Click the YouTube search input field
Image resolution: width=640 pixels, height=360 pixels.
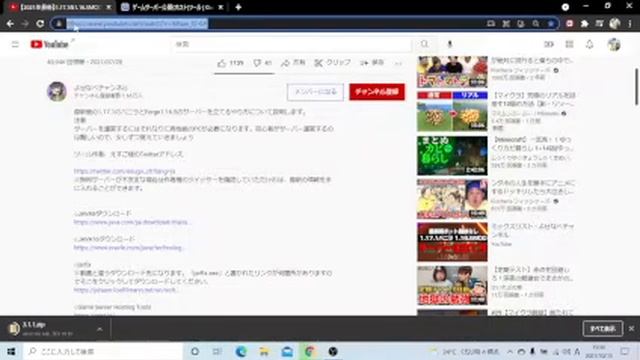coord(292,44)
